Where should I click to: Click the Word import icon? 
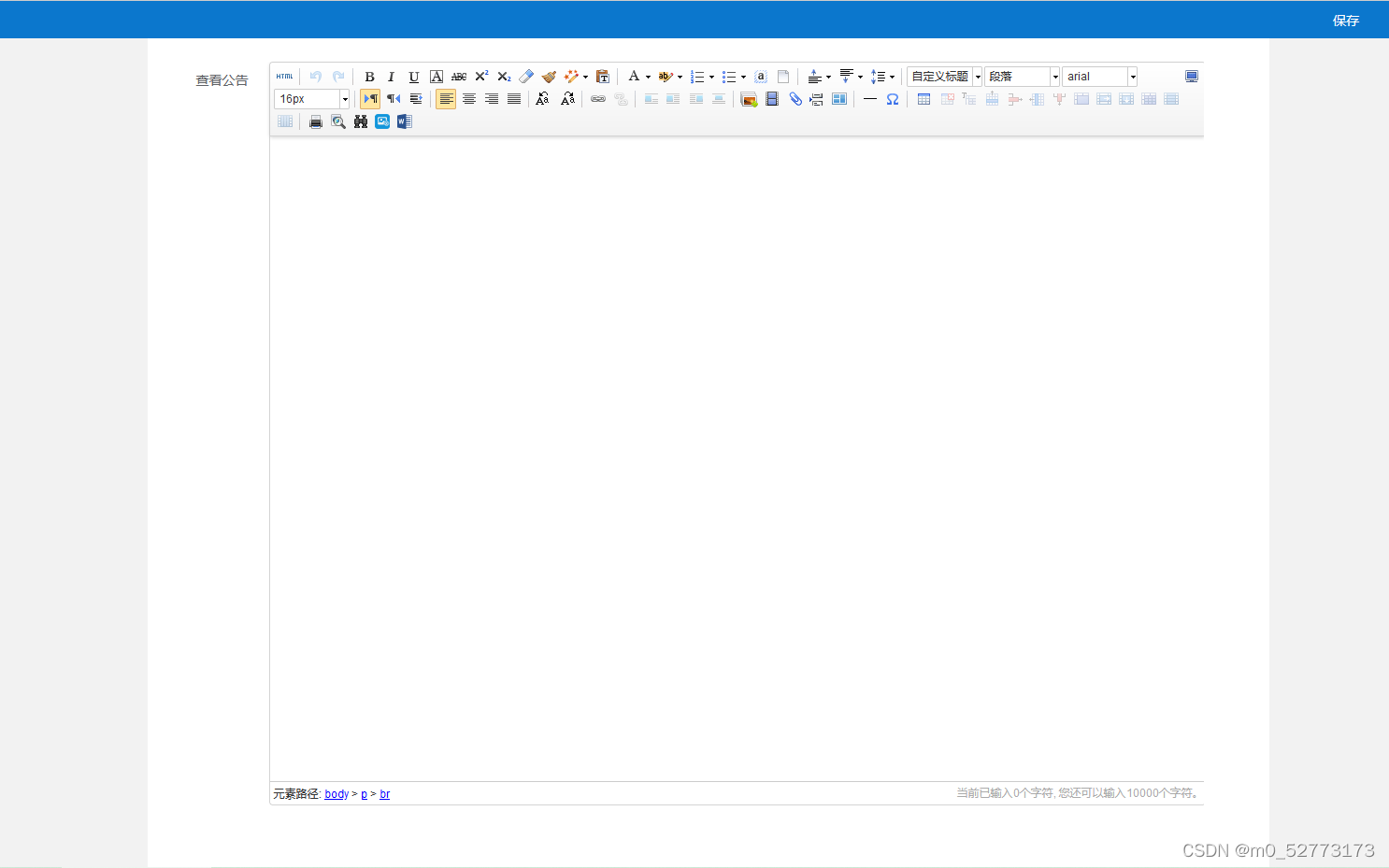405,121
